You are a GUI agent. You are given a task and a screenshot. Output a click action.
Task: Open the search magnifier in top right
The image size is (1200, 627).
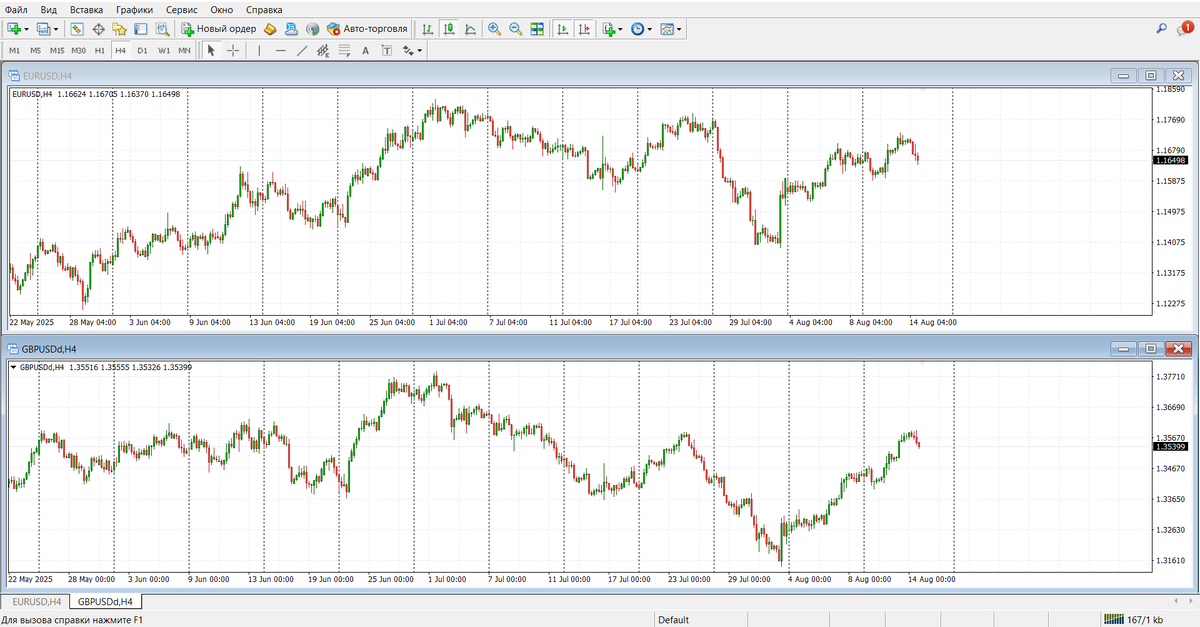click(1161, 29)
